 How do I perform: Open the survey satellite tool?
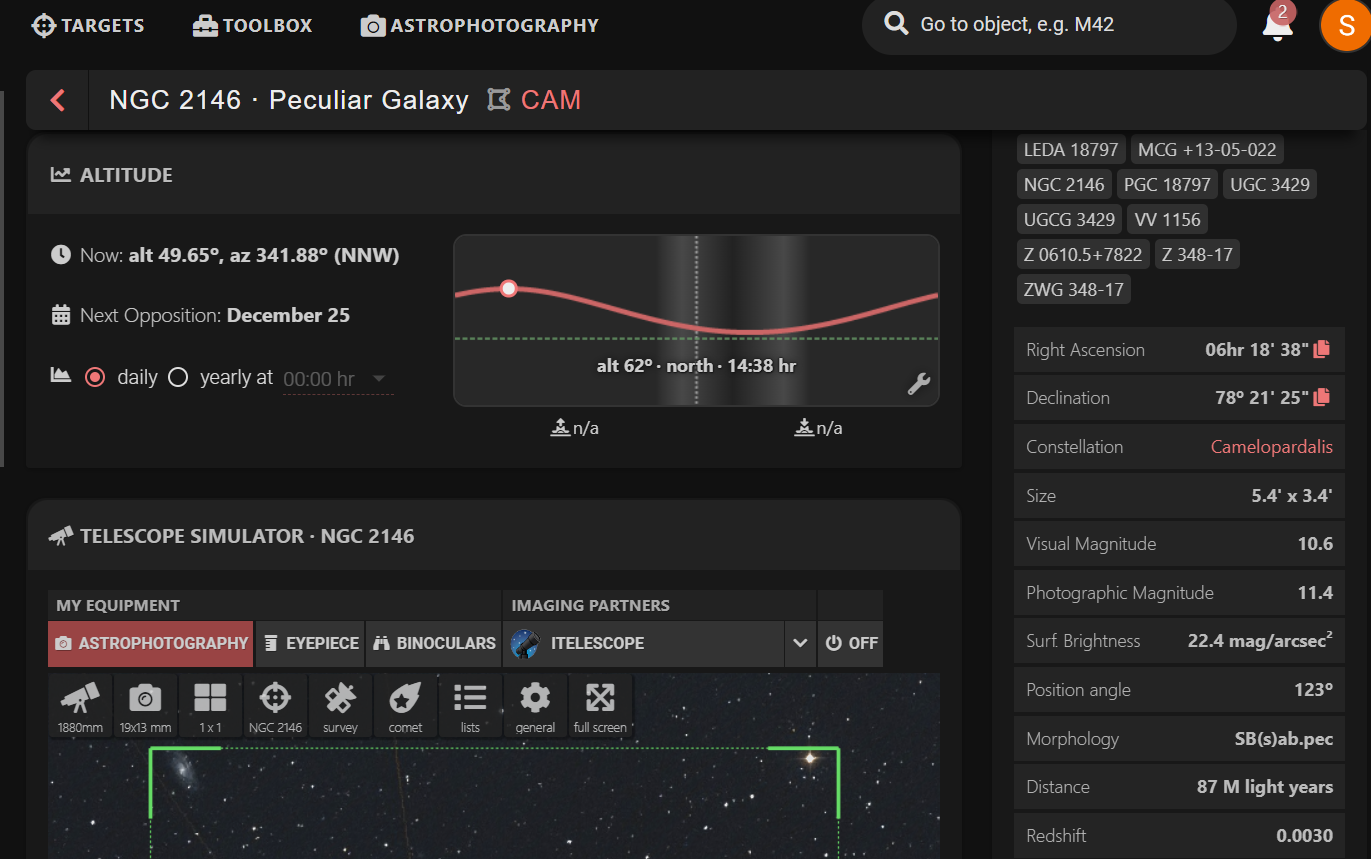tap(340, 706)
